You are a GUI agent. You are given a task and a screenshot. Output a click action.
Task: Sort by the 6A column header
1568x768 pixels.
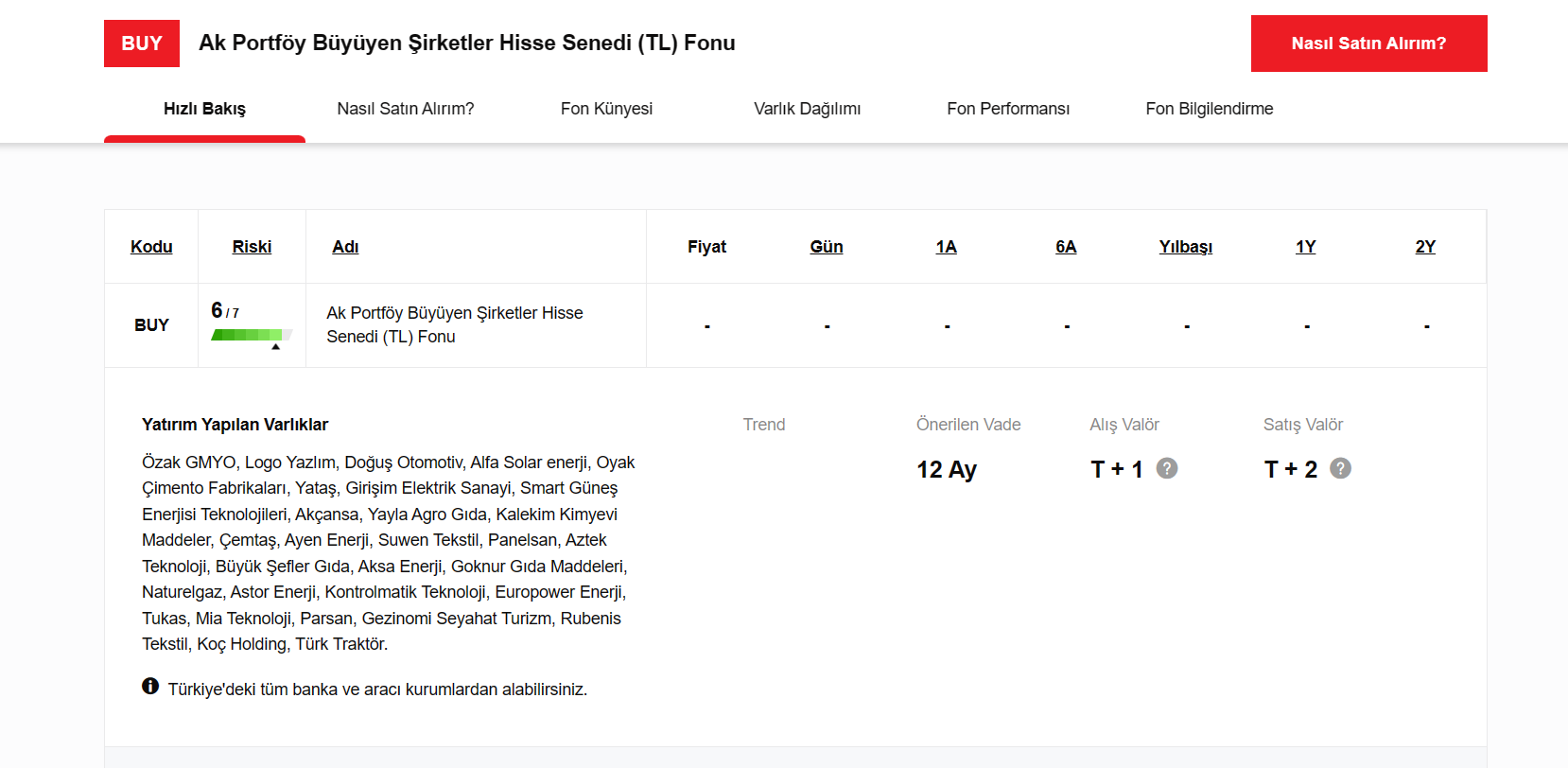1066,247
